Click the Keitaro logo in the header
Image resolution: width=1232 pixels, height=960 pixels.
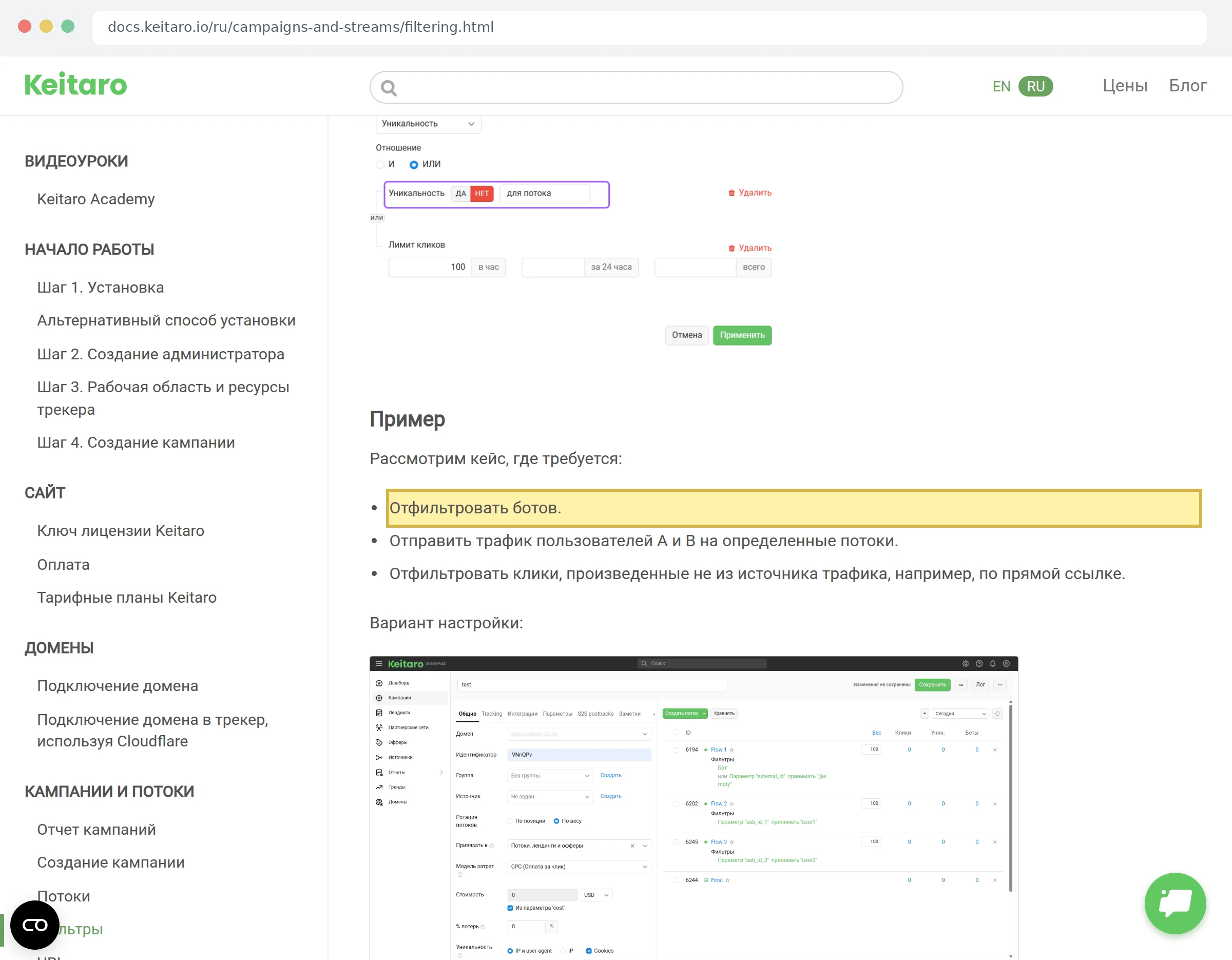coord(75,85)
